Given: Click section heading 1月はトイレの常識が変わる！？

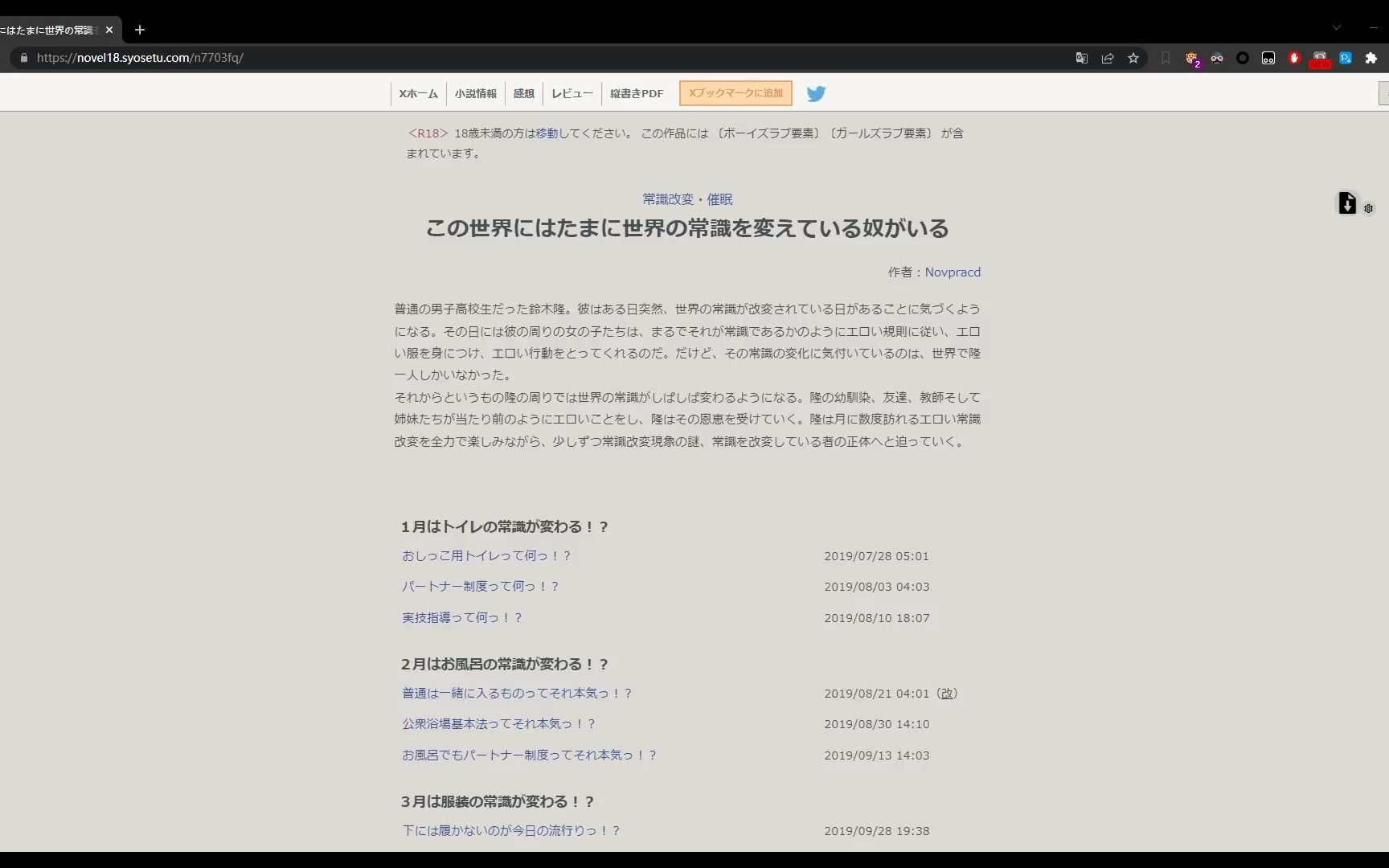Looking at the screenshot, I should (x=505, y=527).
